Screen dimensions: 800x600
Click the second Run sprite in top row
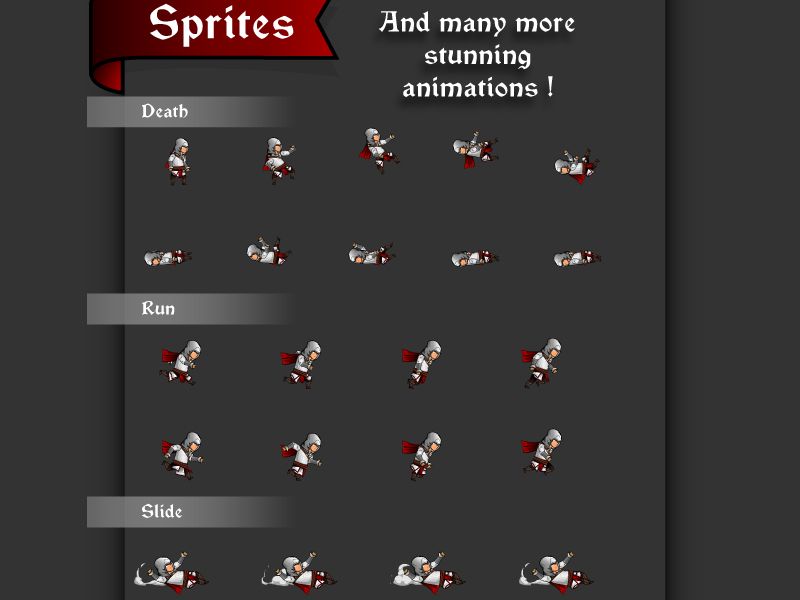[301, 364]
